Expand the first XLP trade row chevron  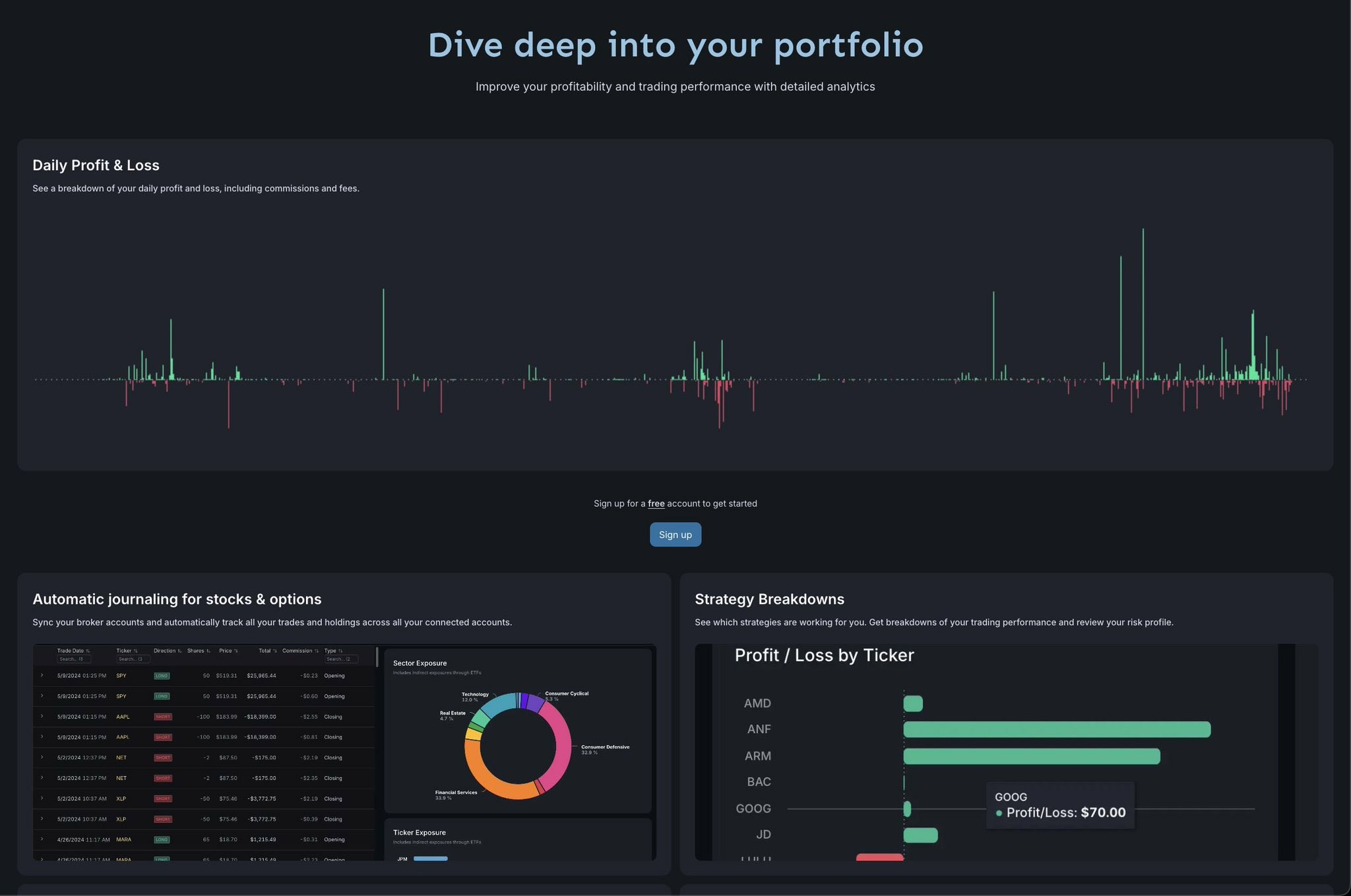pyautogui.click(x=42, y=798)
